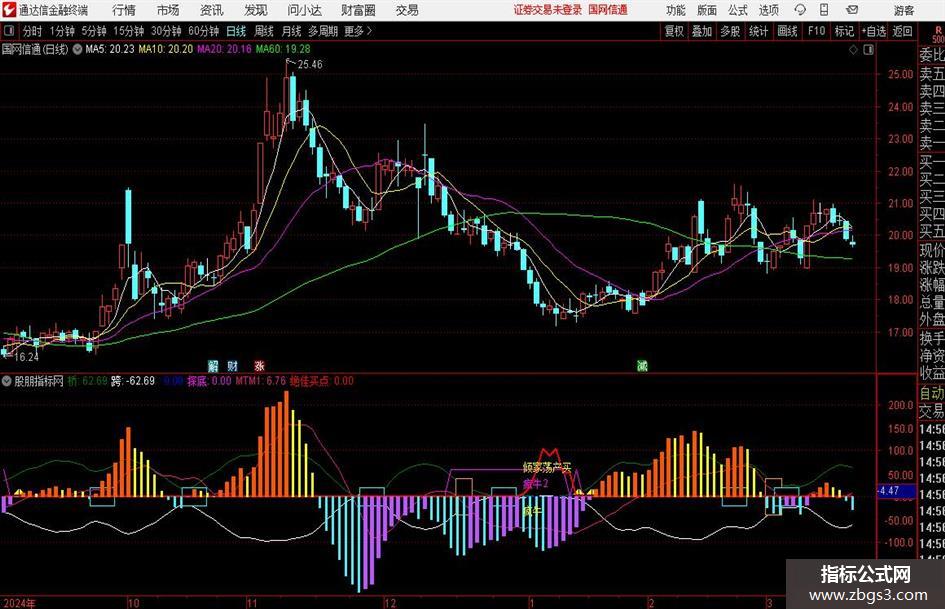
Task: Click the 现价 label in right panel
Action: click(932, 251)
